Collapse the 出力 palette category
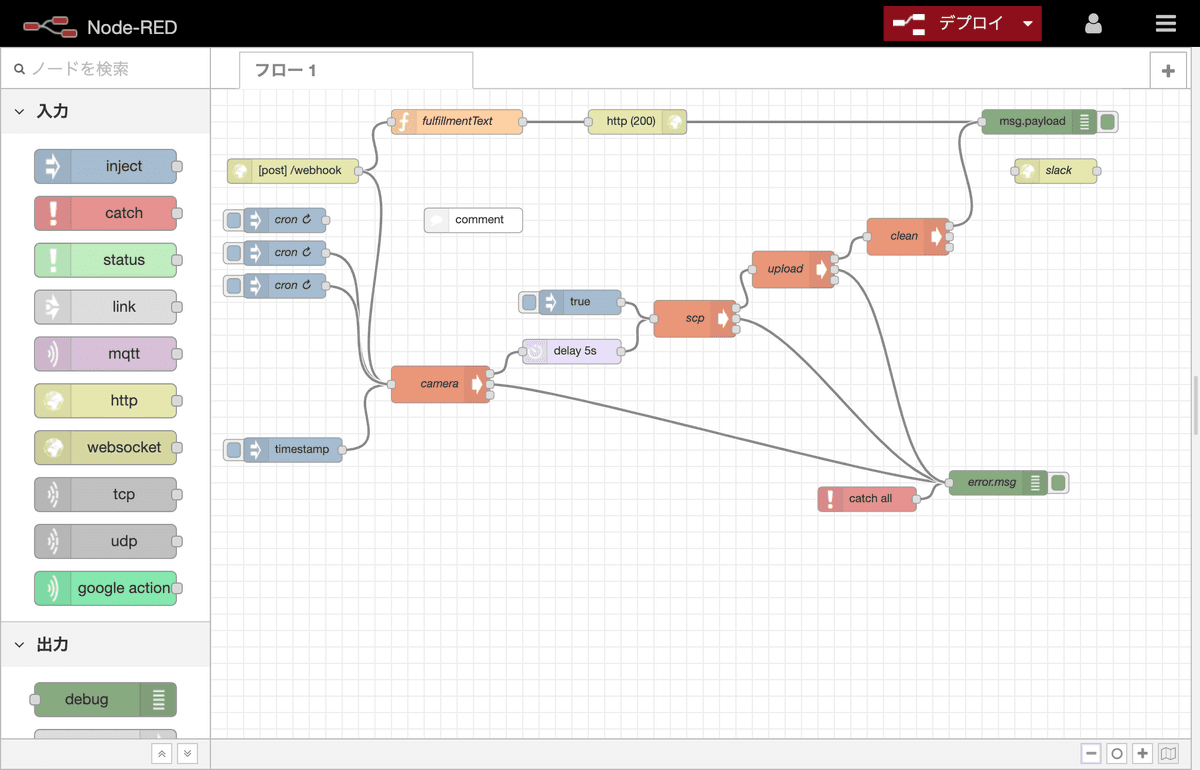 click(19, 645)
